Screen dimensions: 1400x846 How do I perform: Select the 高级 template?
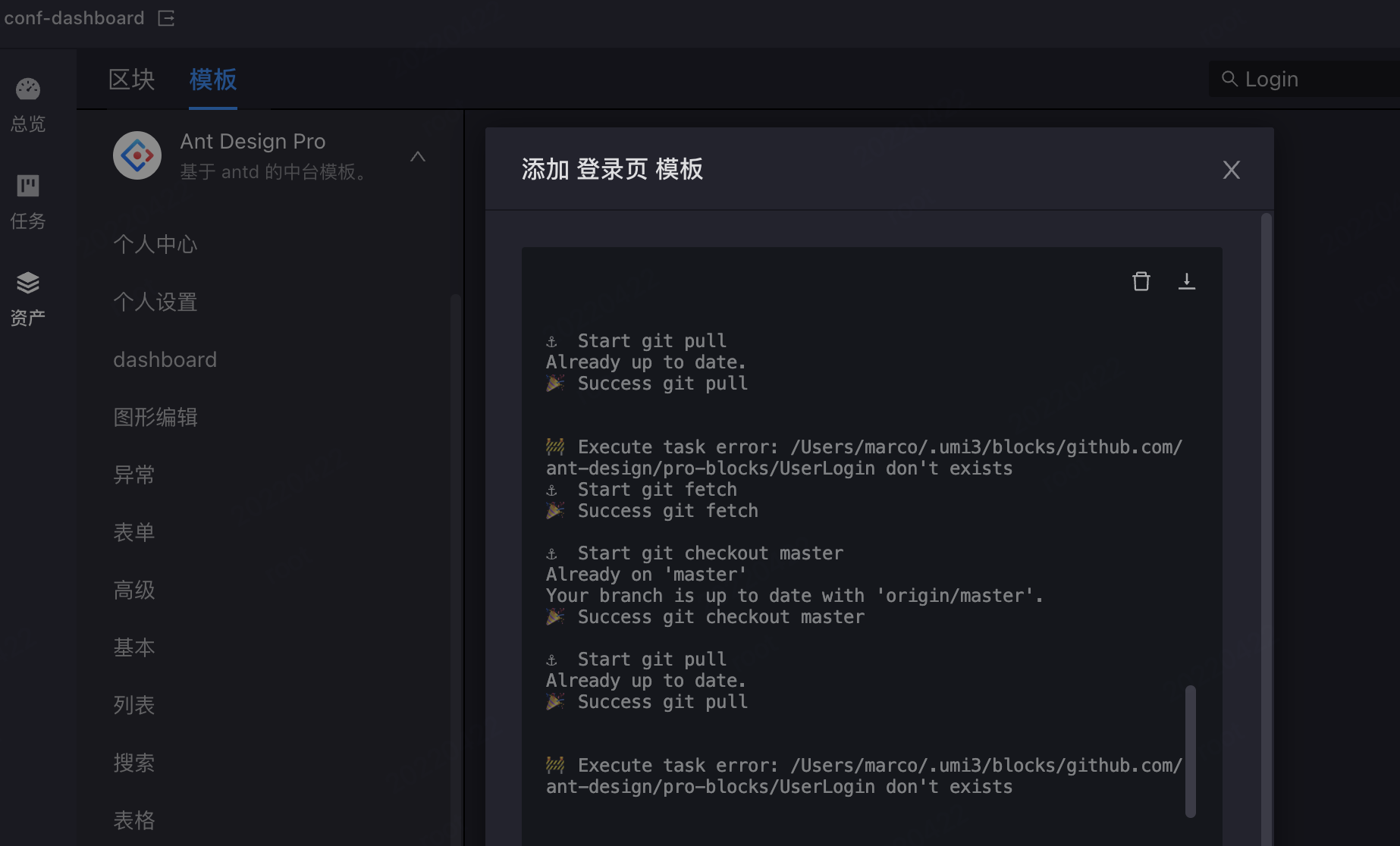pyautogui.click(x=134, y=590)
